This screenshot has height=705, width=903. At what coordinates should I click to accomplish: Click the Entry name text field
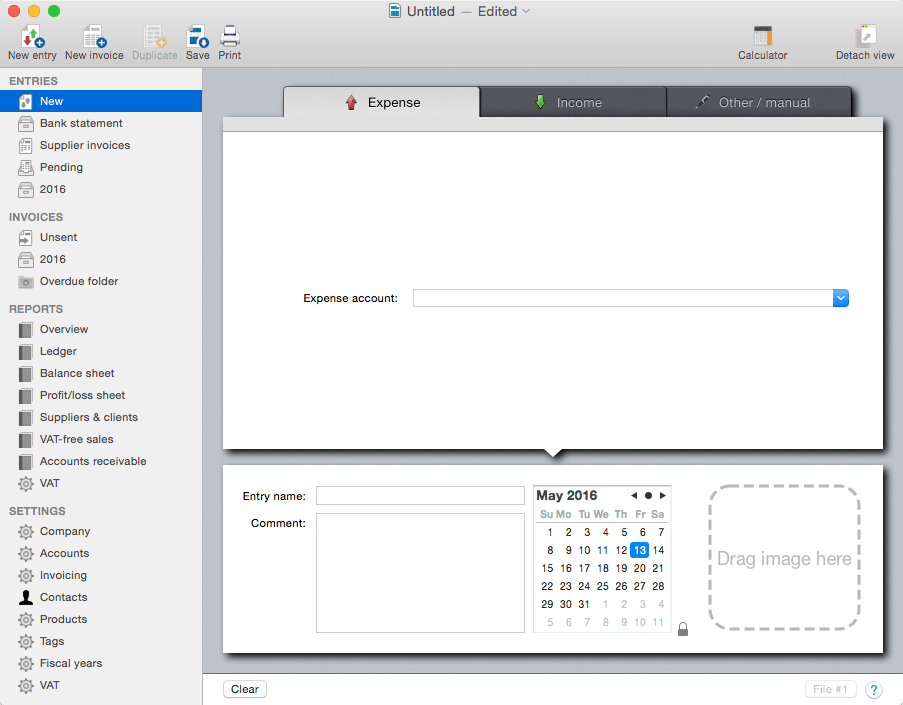(x=420, y=496)
